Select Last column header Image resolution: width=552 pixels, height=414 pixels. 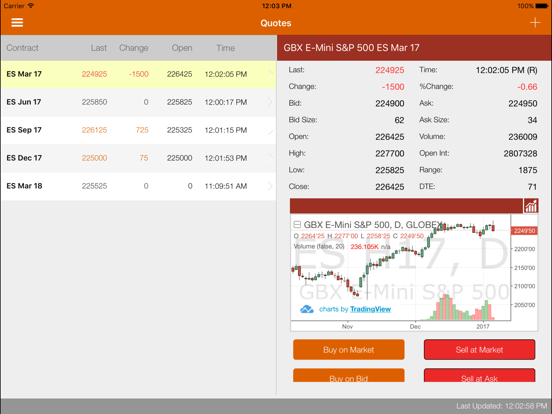(x=99, y=48)
